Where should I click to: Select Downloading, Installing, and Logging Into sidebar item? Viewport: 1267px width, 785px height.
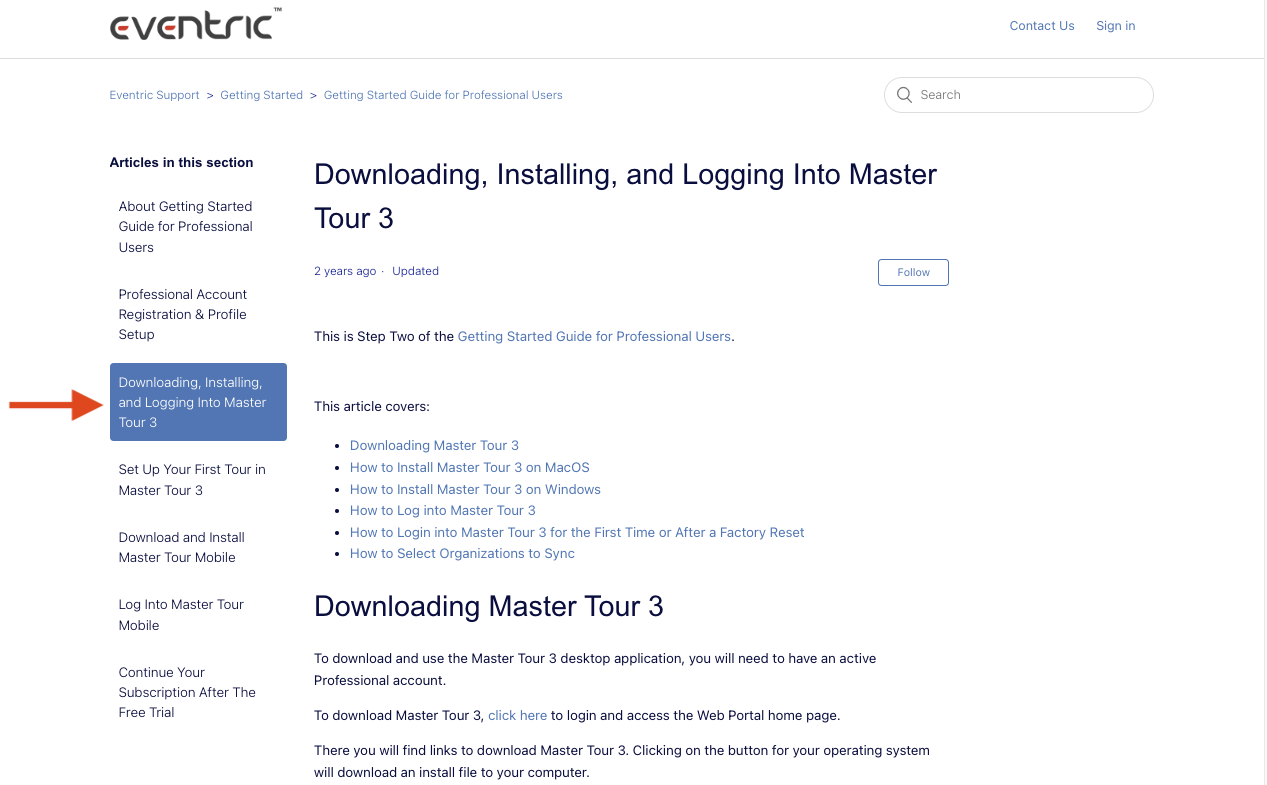198,402
